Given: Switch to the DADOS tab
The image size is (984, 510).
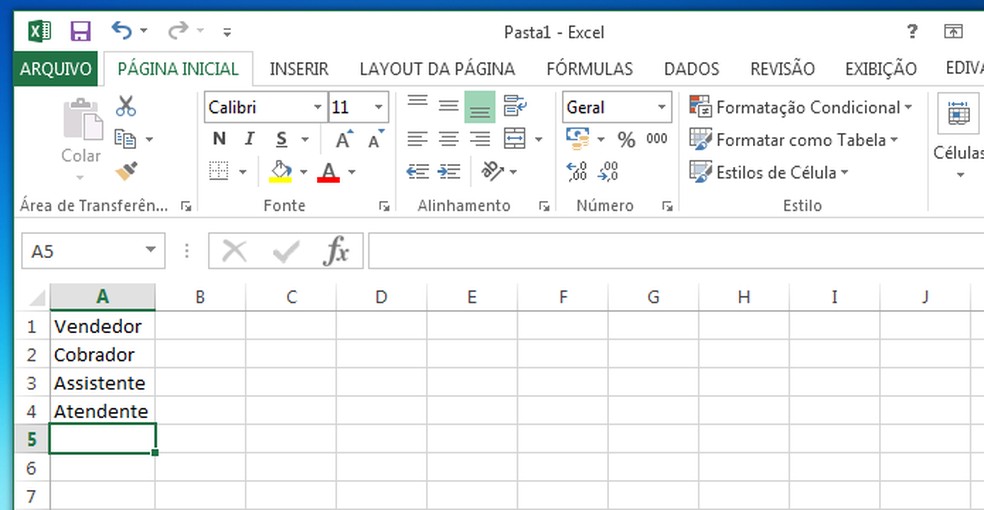Looking at the screenshot, I should 692,68.
